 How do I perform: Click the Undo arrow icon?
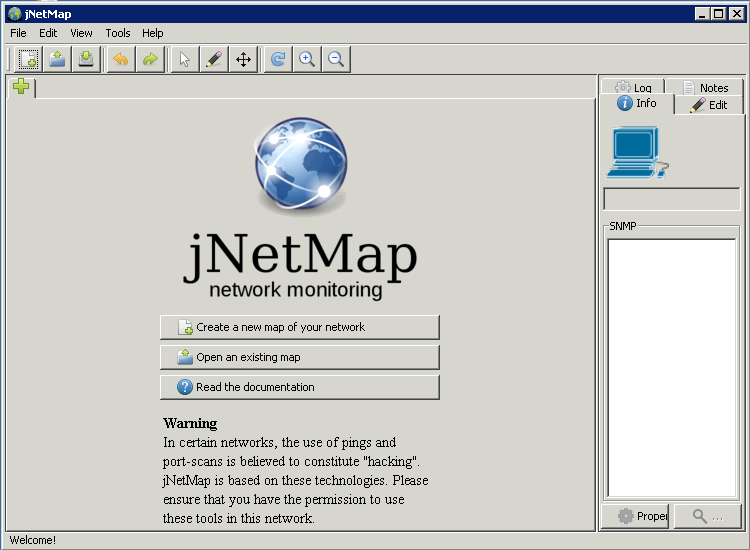pyautogui.click(x=120, y=60)
